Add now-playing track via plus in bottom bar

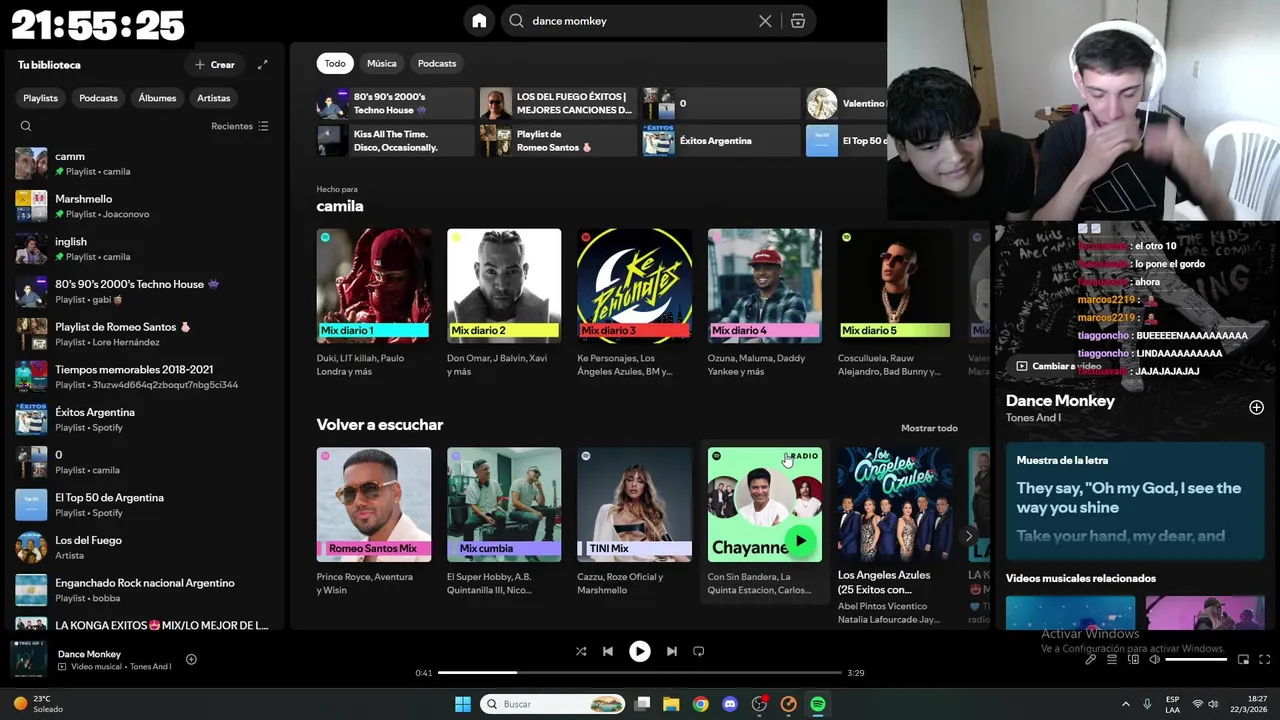coord(191,659)
